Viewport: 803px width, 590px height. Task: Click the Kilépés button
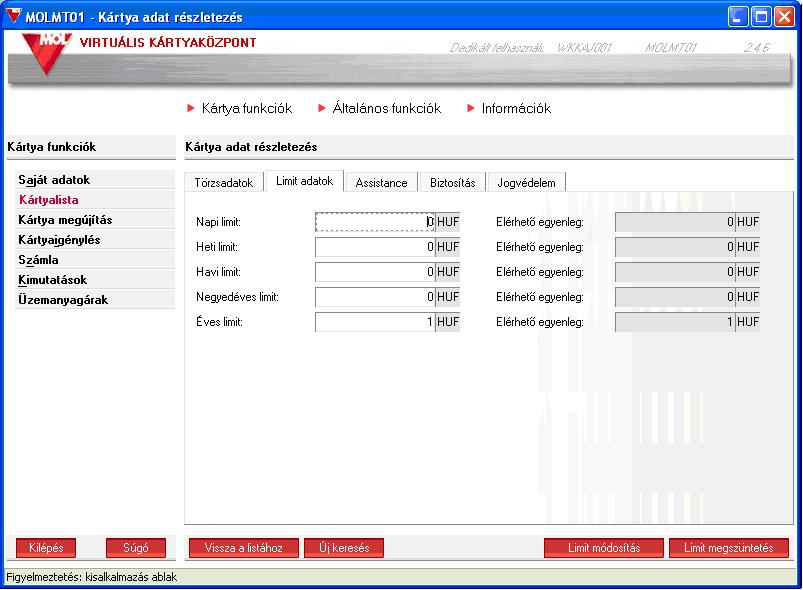[x=46, y=548]
